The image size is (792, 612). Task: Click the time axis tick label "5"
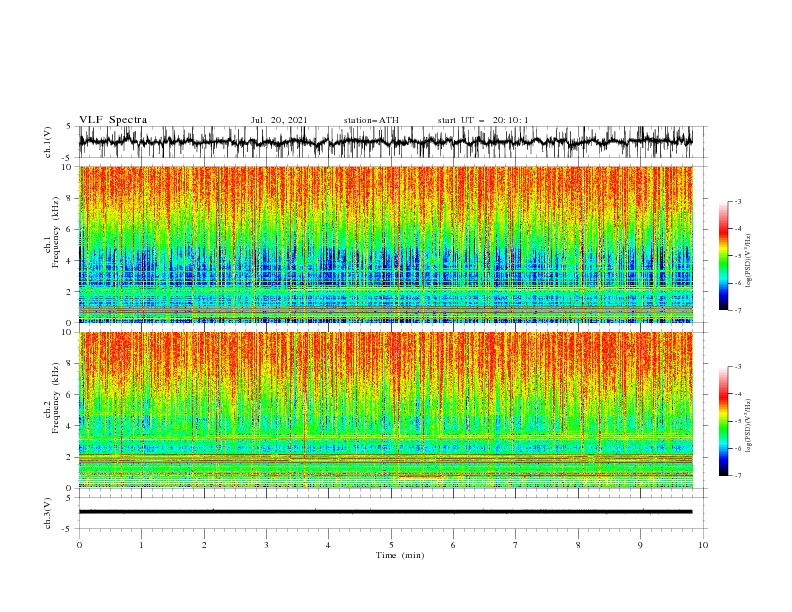coord(391,545)
